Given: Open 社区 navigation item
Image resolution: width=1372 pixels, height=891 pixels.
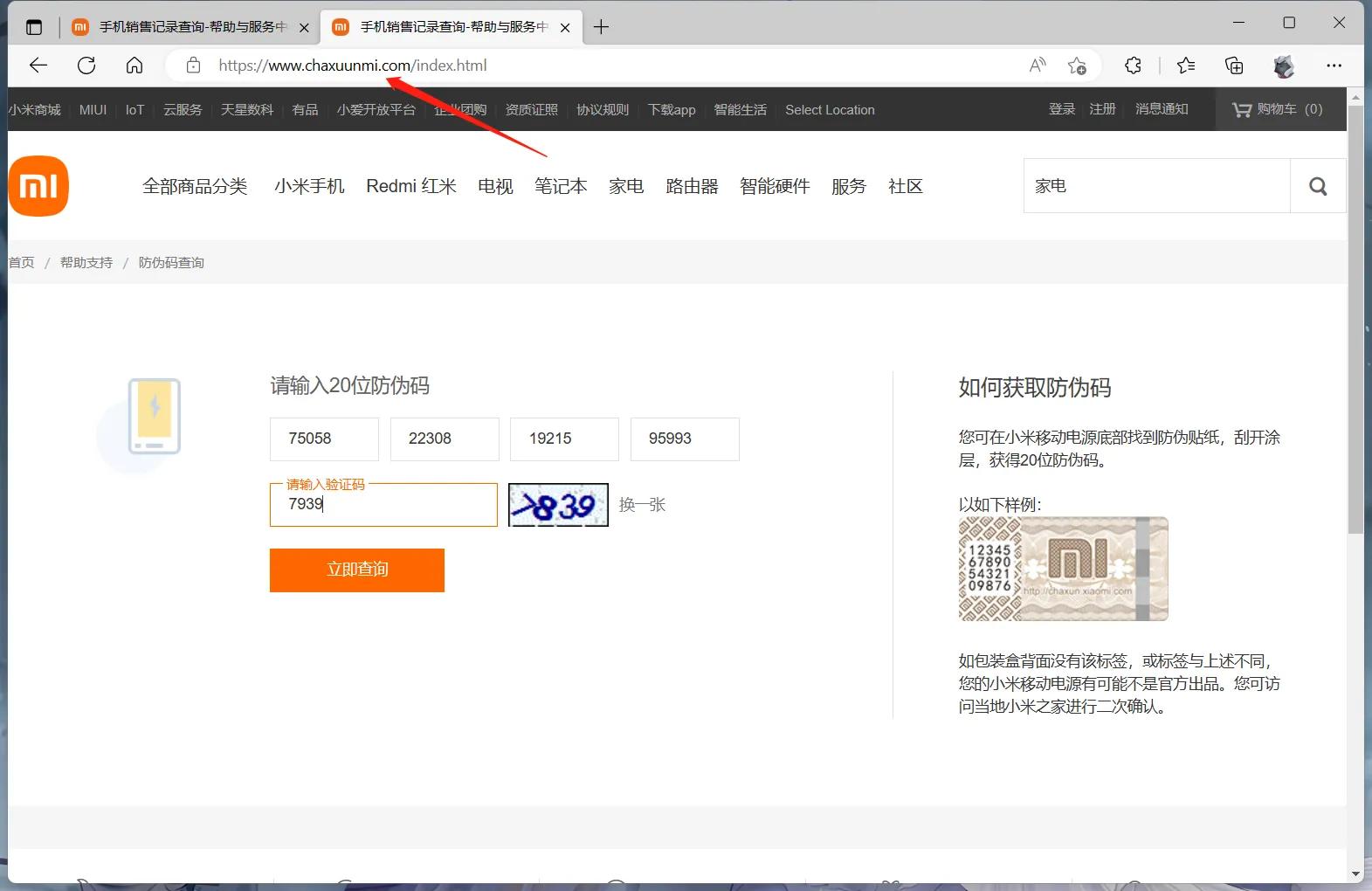Looking at the screenshot, I should click(906, 186).
